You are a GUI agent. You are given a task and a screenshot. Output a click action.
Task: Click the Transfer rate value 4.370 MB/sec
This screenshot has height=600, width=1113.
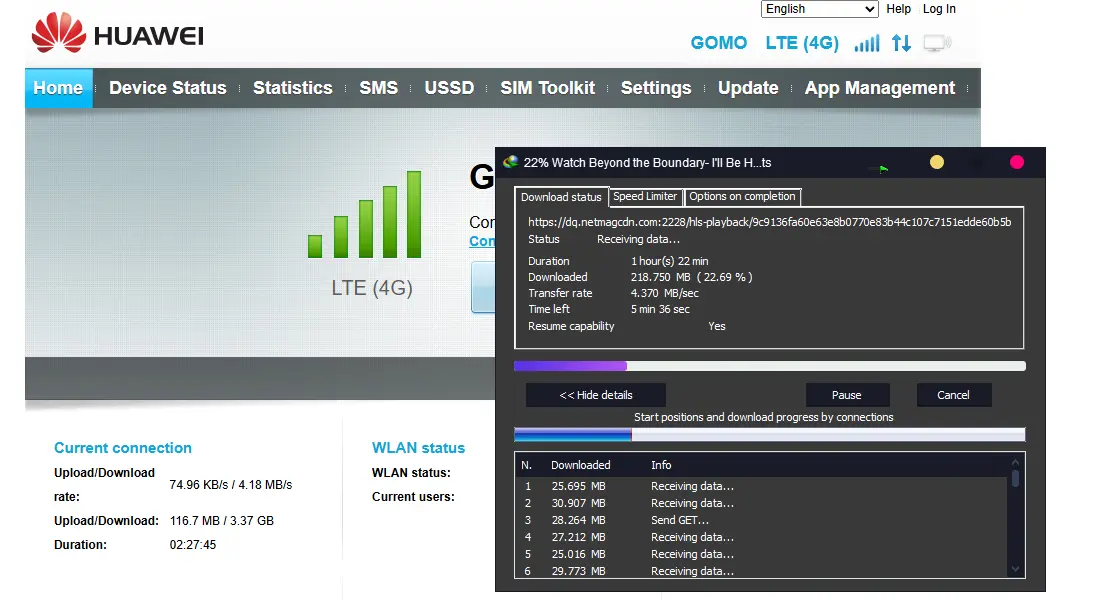tap(664, 293)
